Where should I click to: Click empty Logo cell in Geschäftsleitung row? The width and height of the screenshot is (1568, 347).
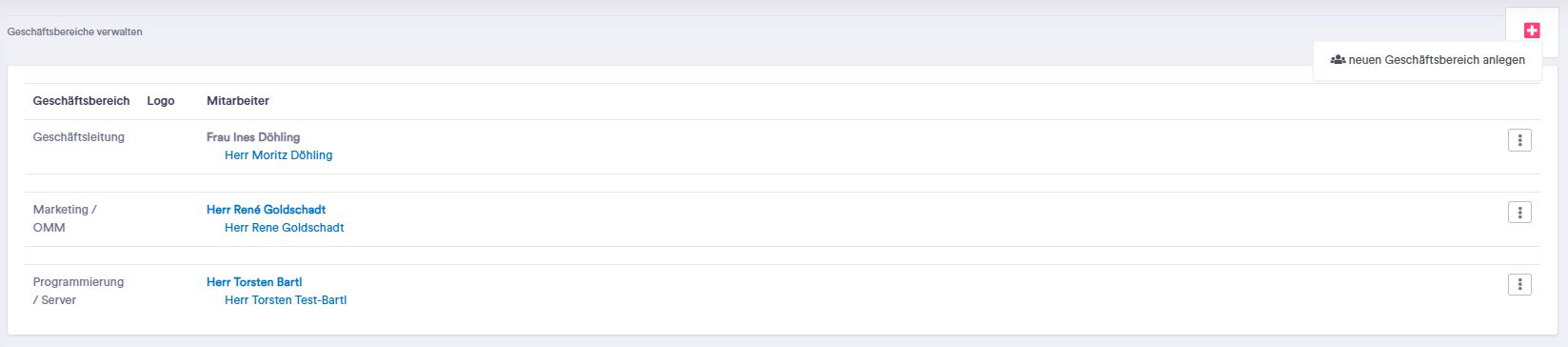[168, 147]
